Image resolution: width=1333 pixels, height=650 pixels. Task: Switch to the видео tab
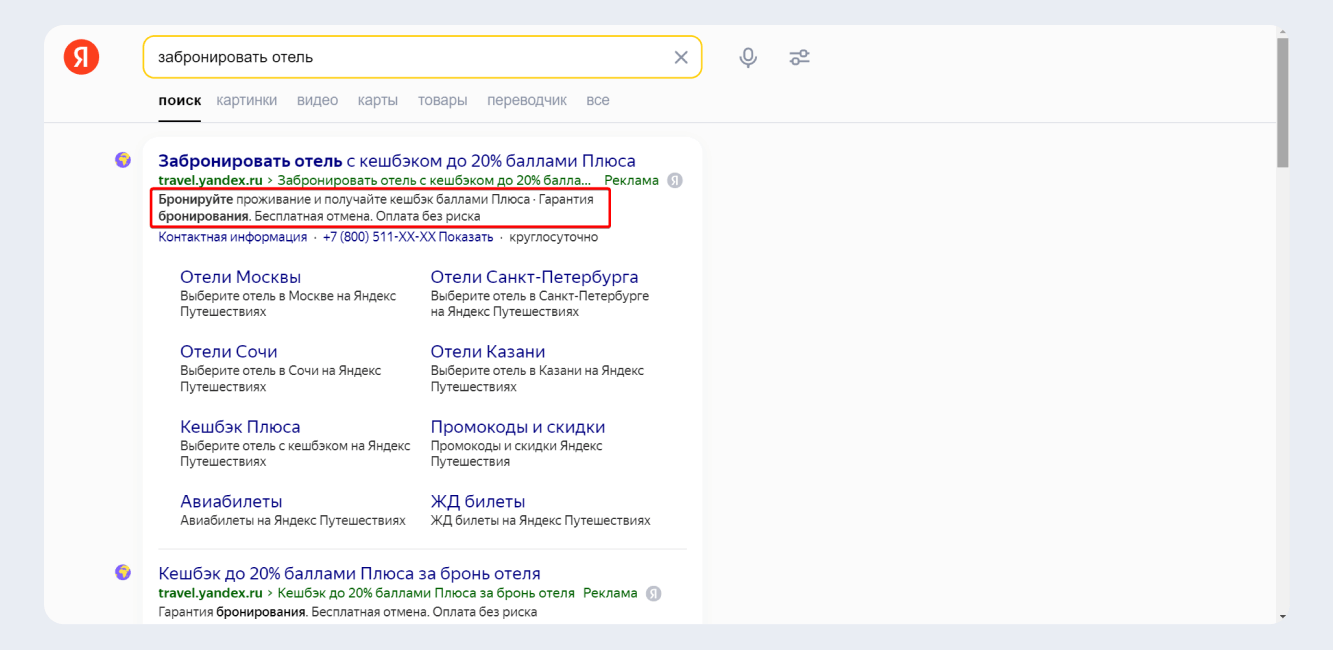[317, 100]
